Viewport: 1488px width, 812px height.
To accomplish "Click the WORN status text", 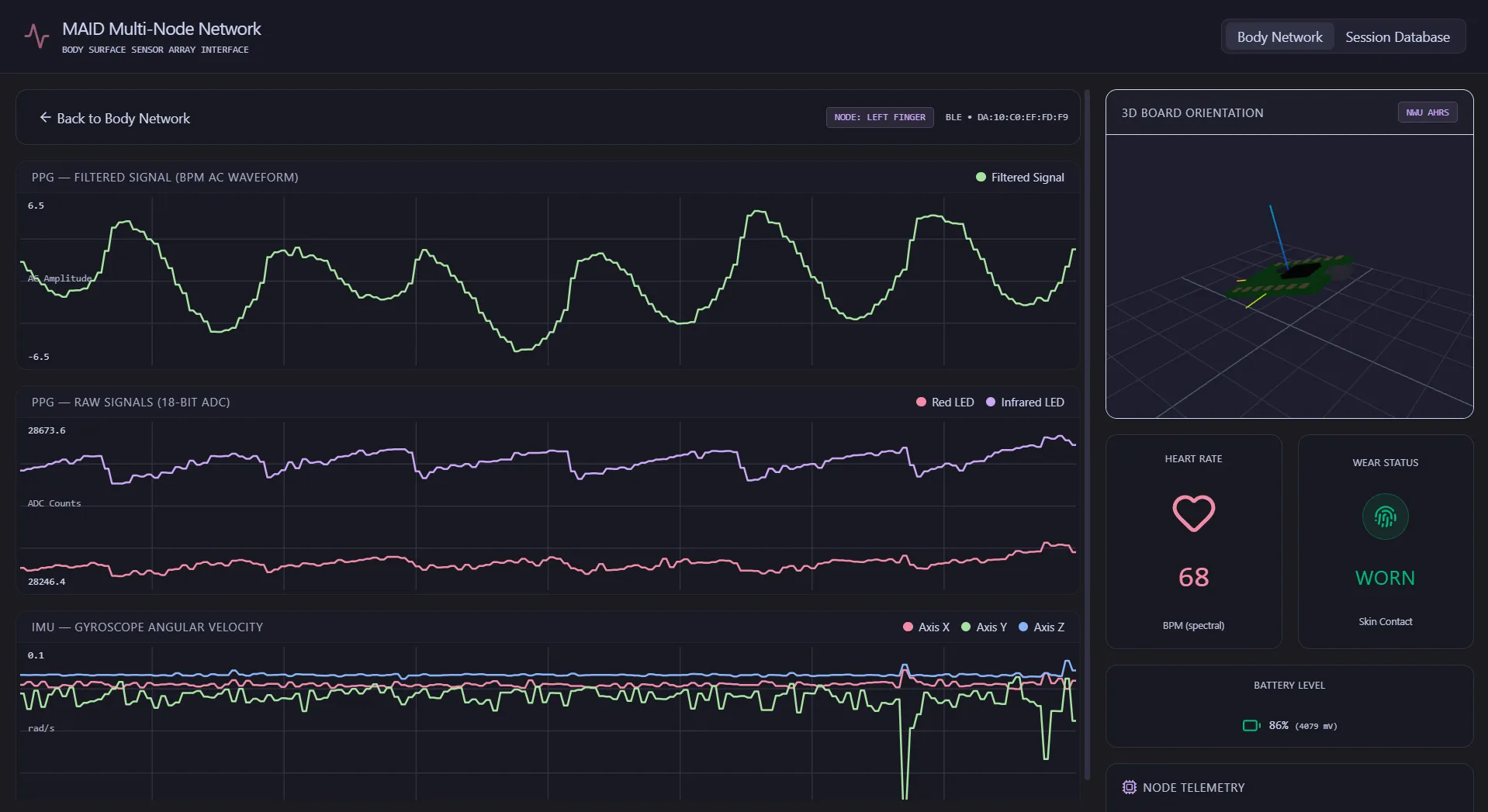I will point(1385,578).
